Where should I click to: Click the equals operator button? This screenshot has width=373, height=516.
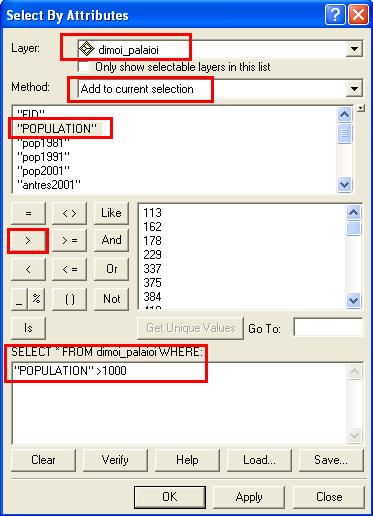pos(28,213)
